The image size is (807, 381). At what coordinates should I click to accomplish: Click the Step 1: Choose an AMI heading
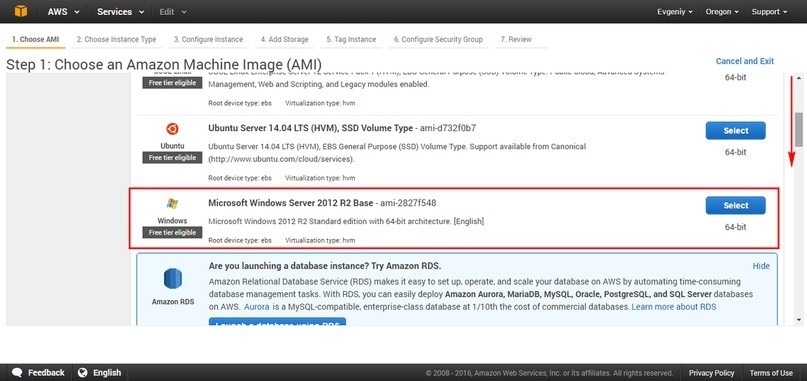[164, 64]
